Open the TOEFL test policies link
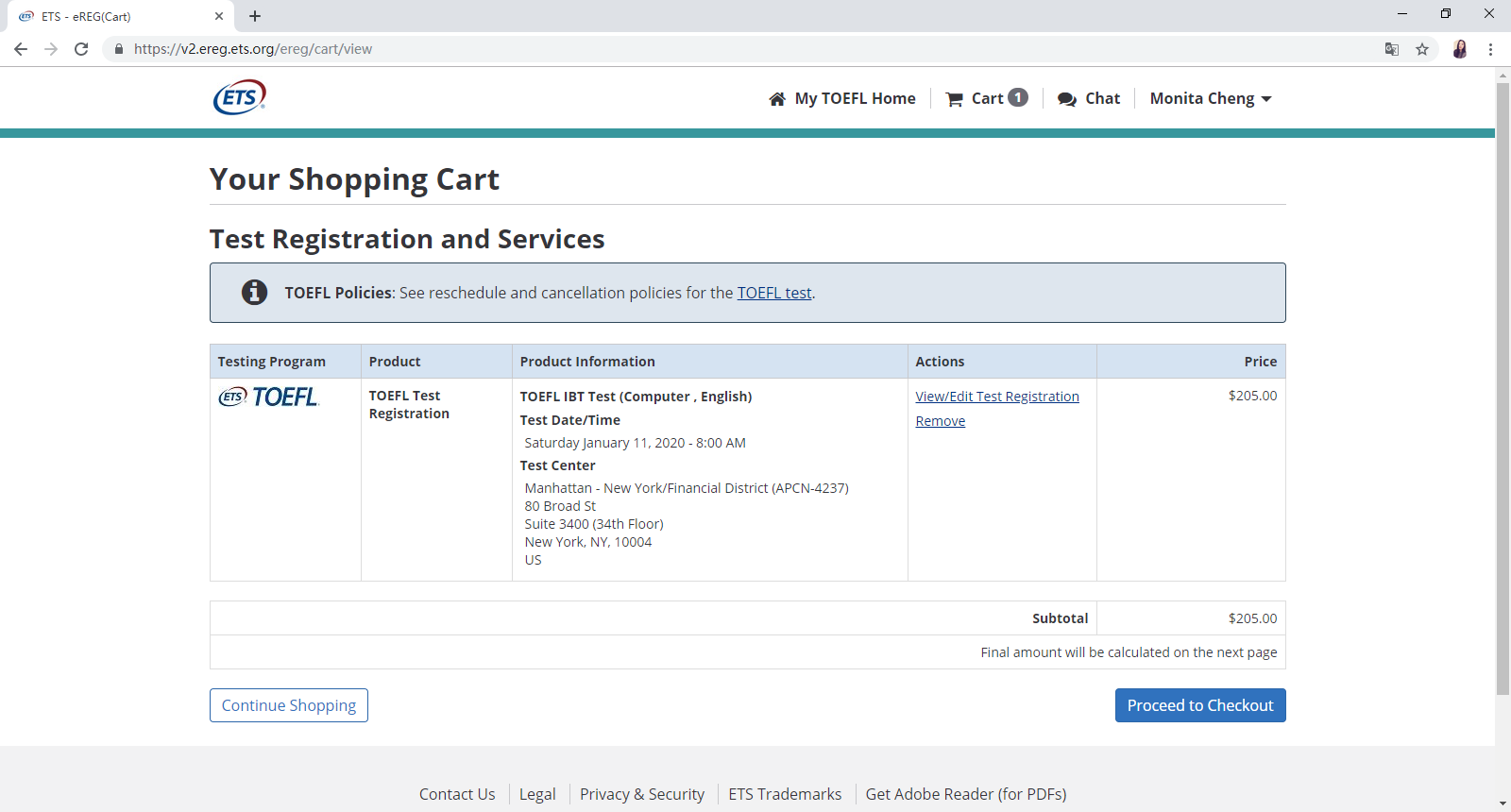The image size is (1511, 812). tap(774, 293)
